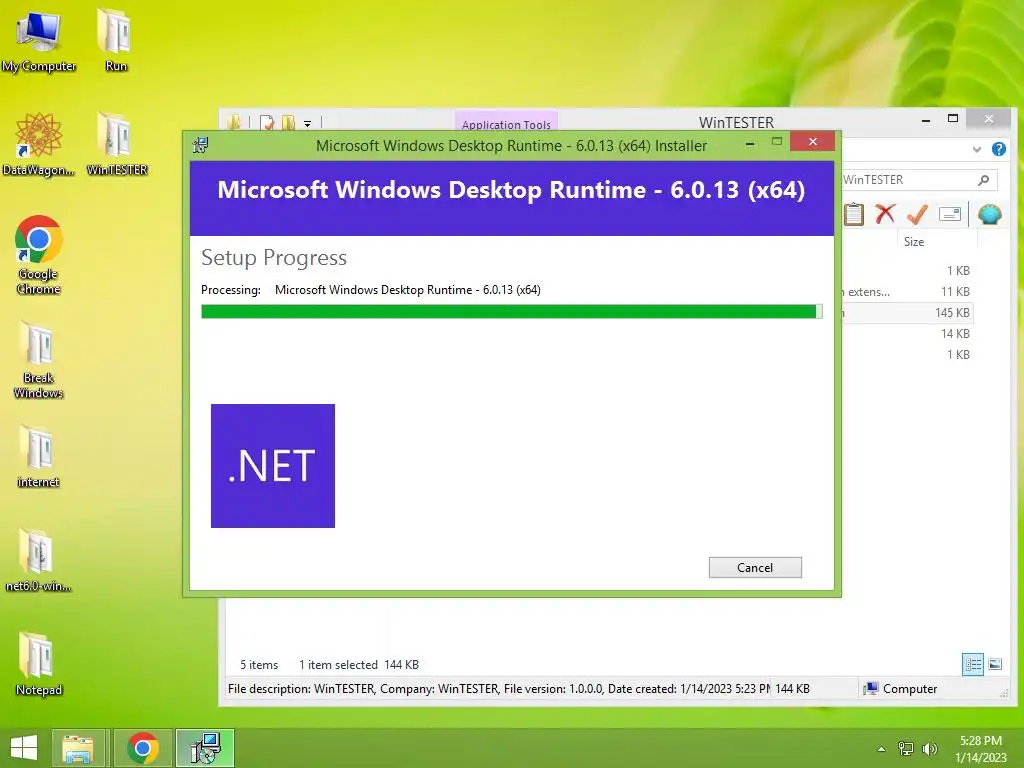Click the Paste clipboard toolbar icon

pyautogui.click(x=854, y=214)
